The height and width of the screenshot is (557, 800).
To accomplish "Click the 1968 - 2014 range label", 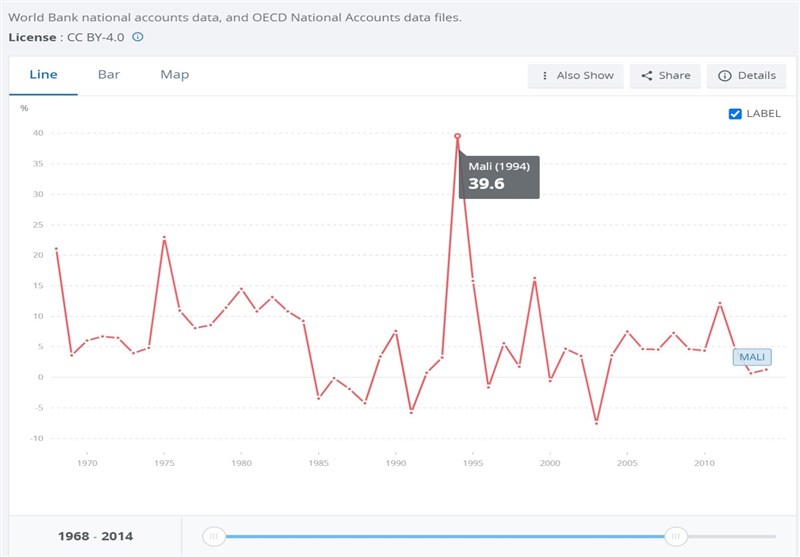I will [93, 537].
